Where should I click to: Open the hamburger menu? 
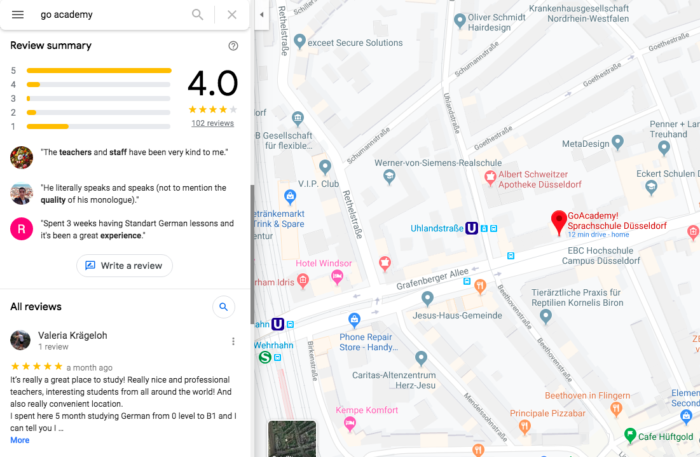point(18,15)
